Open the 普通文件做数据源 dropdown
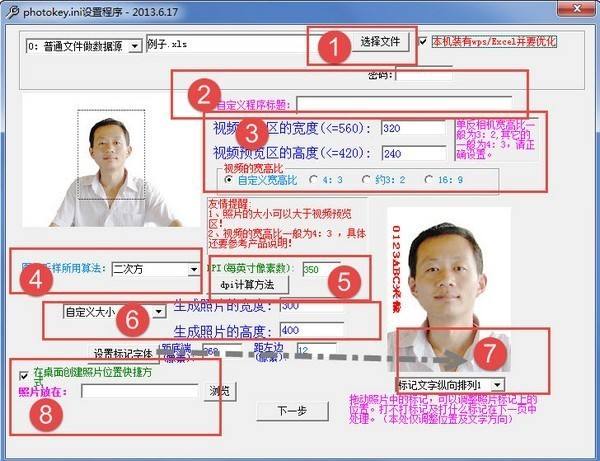600x461 pixels. coord(135,46)
